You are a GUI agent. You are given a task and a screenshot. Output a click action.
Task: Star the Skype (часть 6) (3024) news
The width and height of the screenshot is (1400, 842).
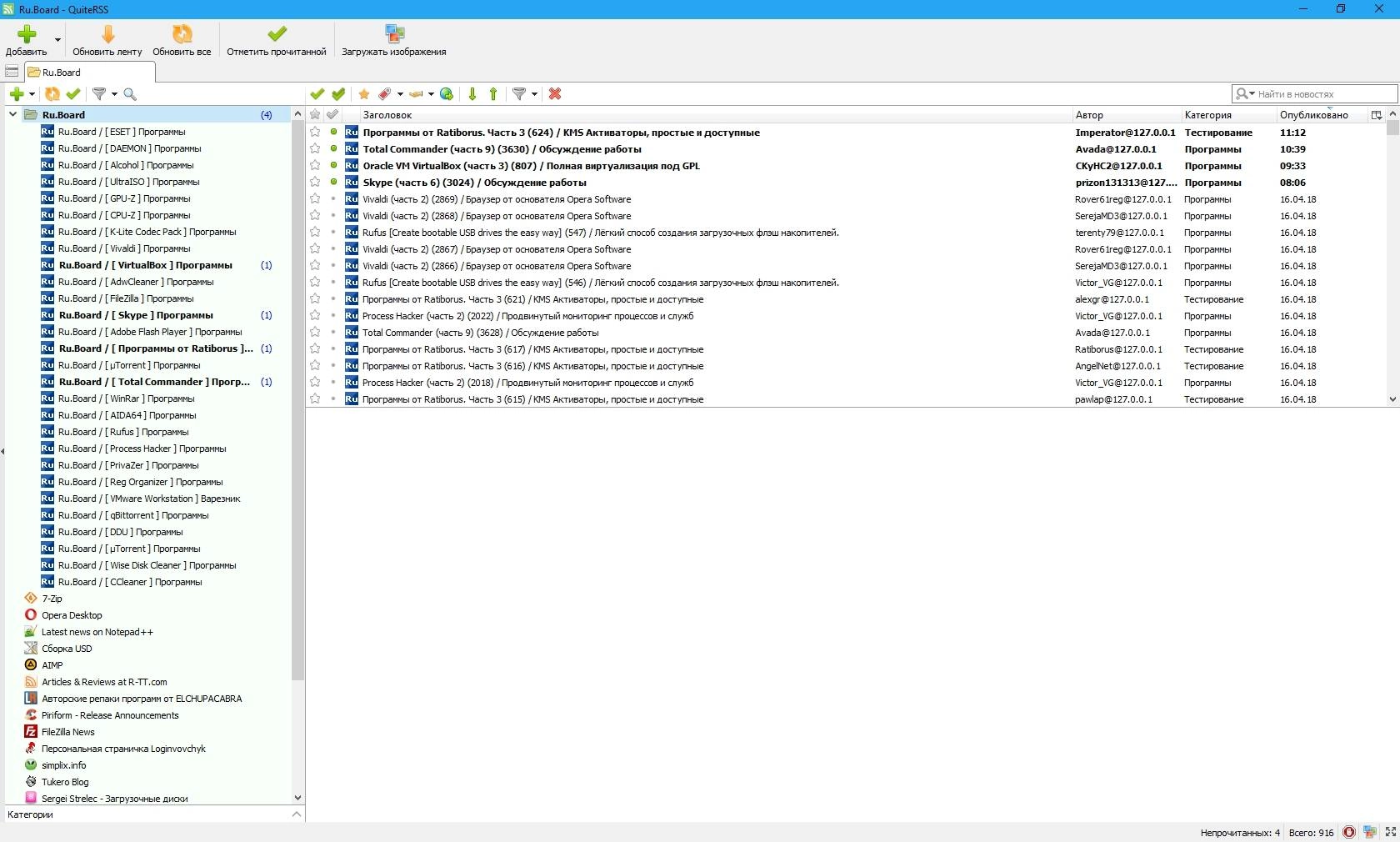[315, 182]
